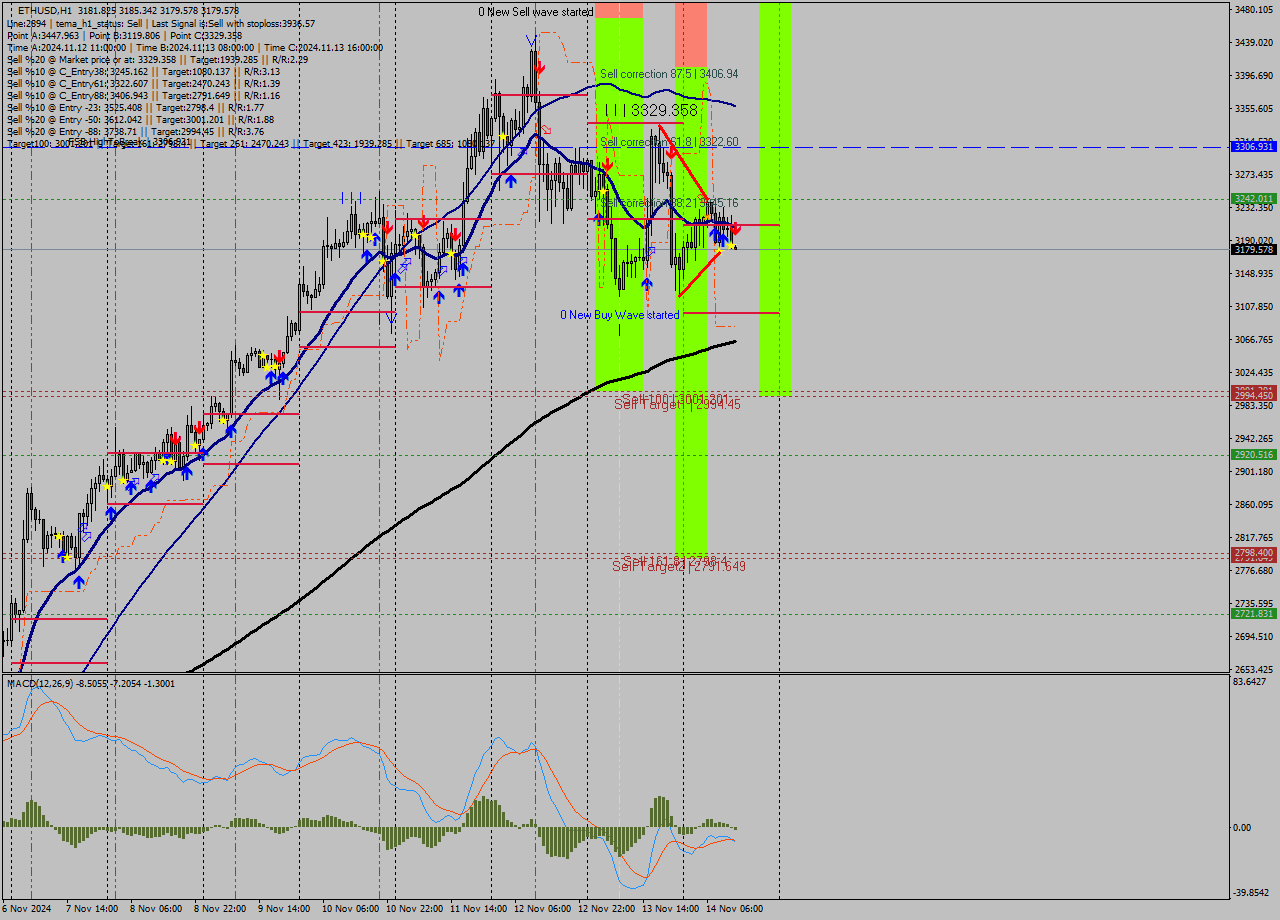The width and height of the screenshot is (1280, 920).
Task: Click the 2817.765 price scale value
Action: pyautogui.click(x=1254, y=538)
